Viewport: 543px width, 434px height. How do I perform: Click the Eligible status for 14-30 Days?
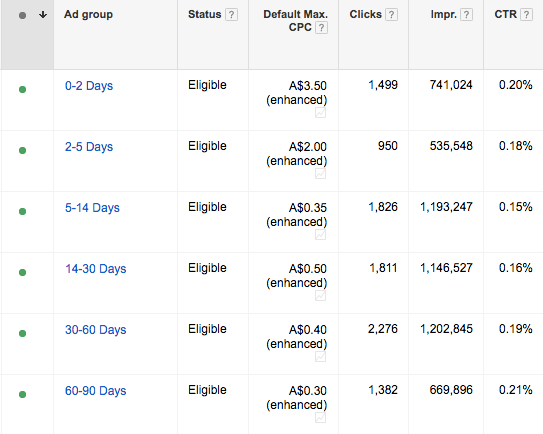pos(207,268)
